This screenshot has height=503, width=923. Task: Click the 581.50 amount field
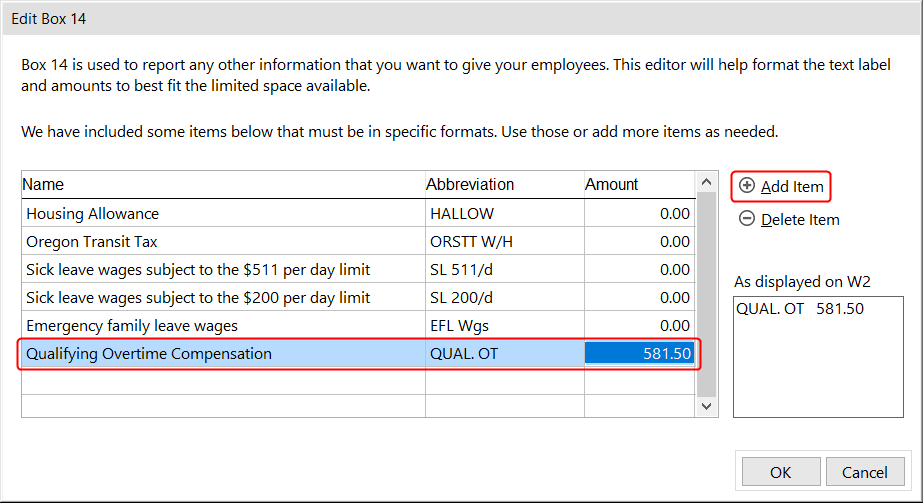(639, 354)
